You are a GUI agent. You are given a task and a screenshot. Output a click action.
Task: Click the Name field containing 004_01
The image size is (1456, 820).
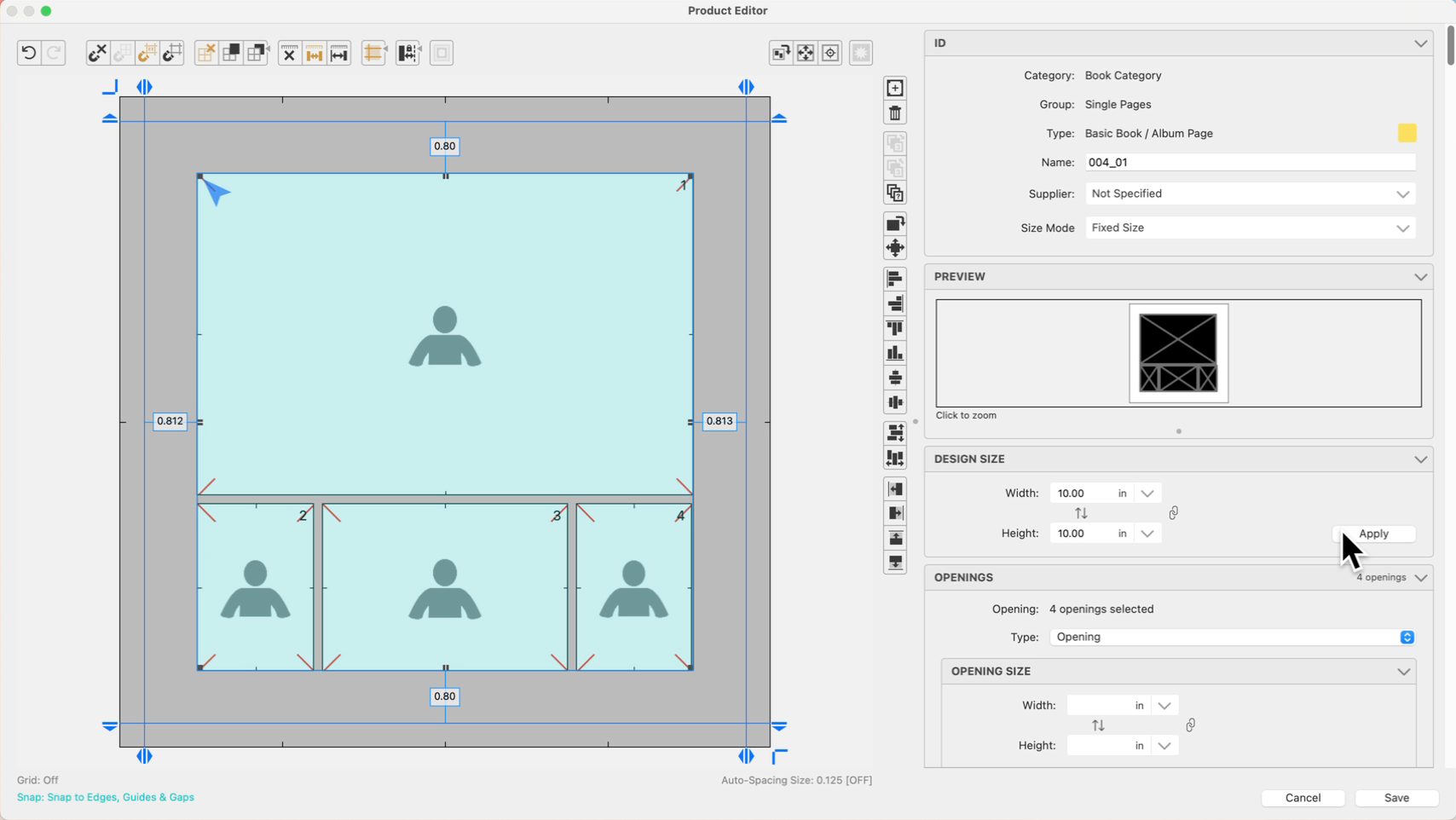[x=1250, y=163]
